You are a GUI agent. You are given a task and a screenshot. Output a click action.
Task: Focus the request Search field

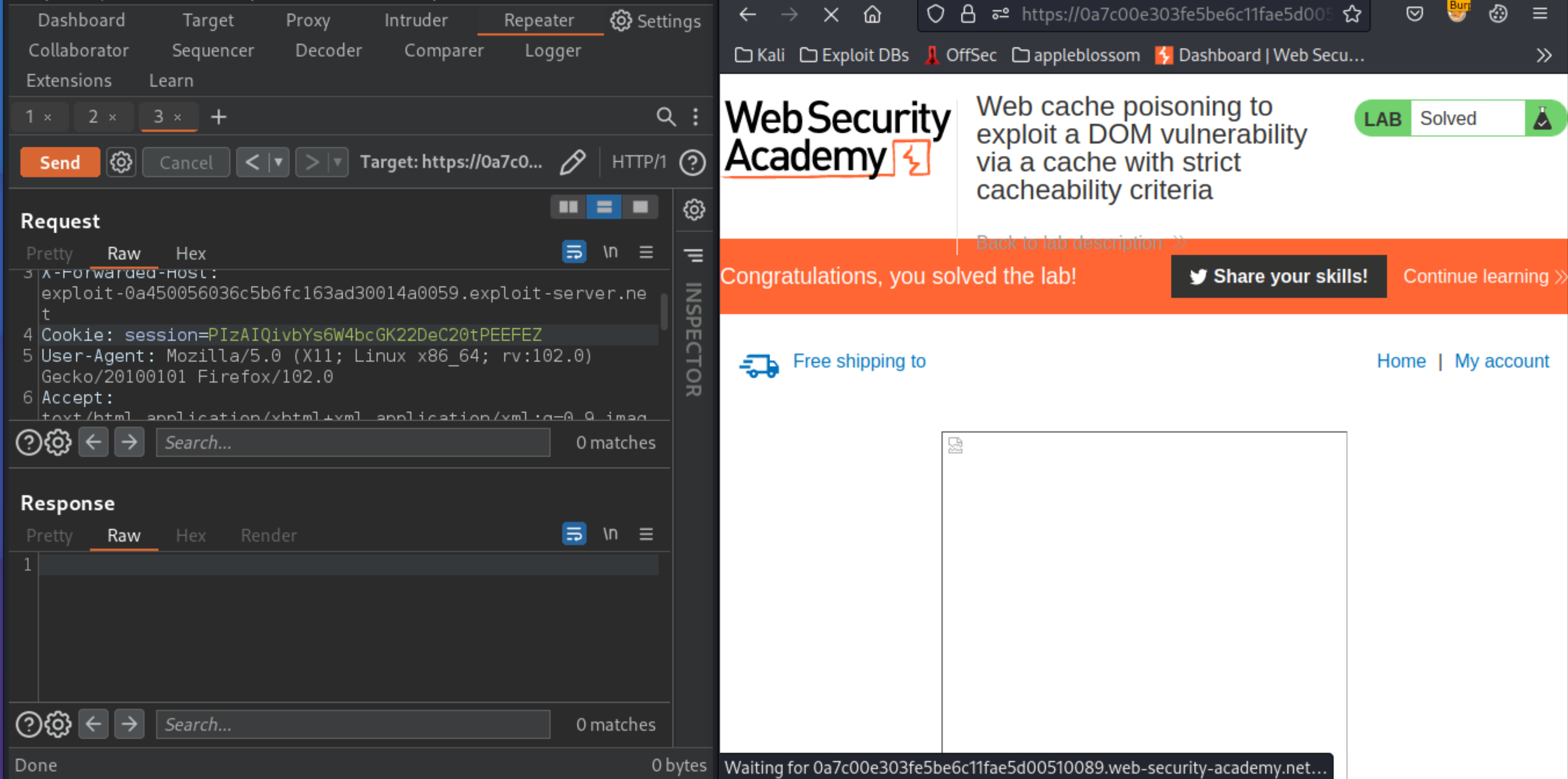point(353,443)
